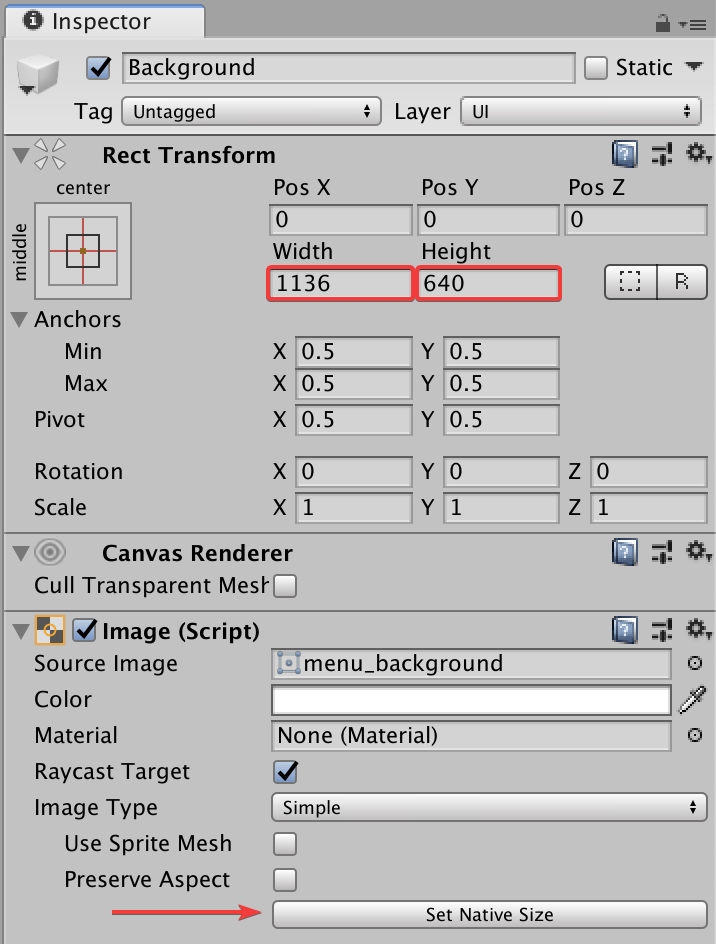Screen dimensions: 716x944
Task: Open the Image Type dropdown
Action: point(489,807)
